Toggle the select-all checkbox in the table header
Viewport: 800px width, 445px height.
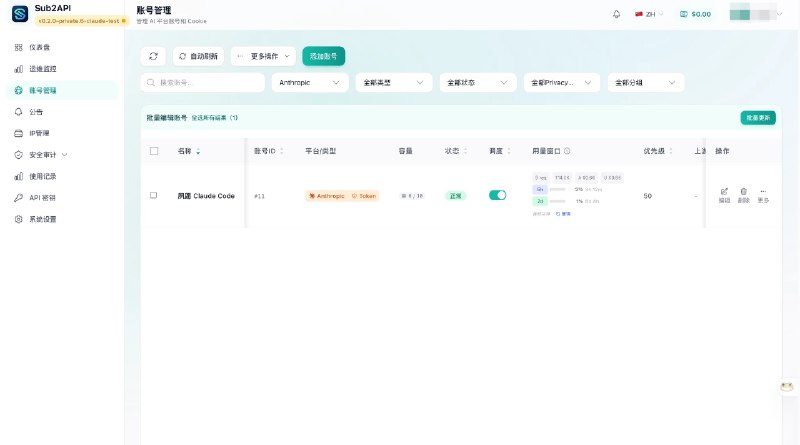click(x=154, y=151)
